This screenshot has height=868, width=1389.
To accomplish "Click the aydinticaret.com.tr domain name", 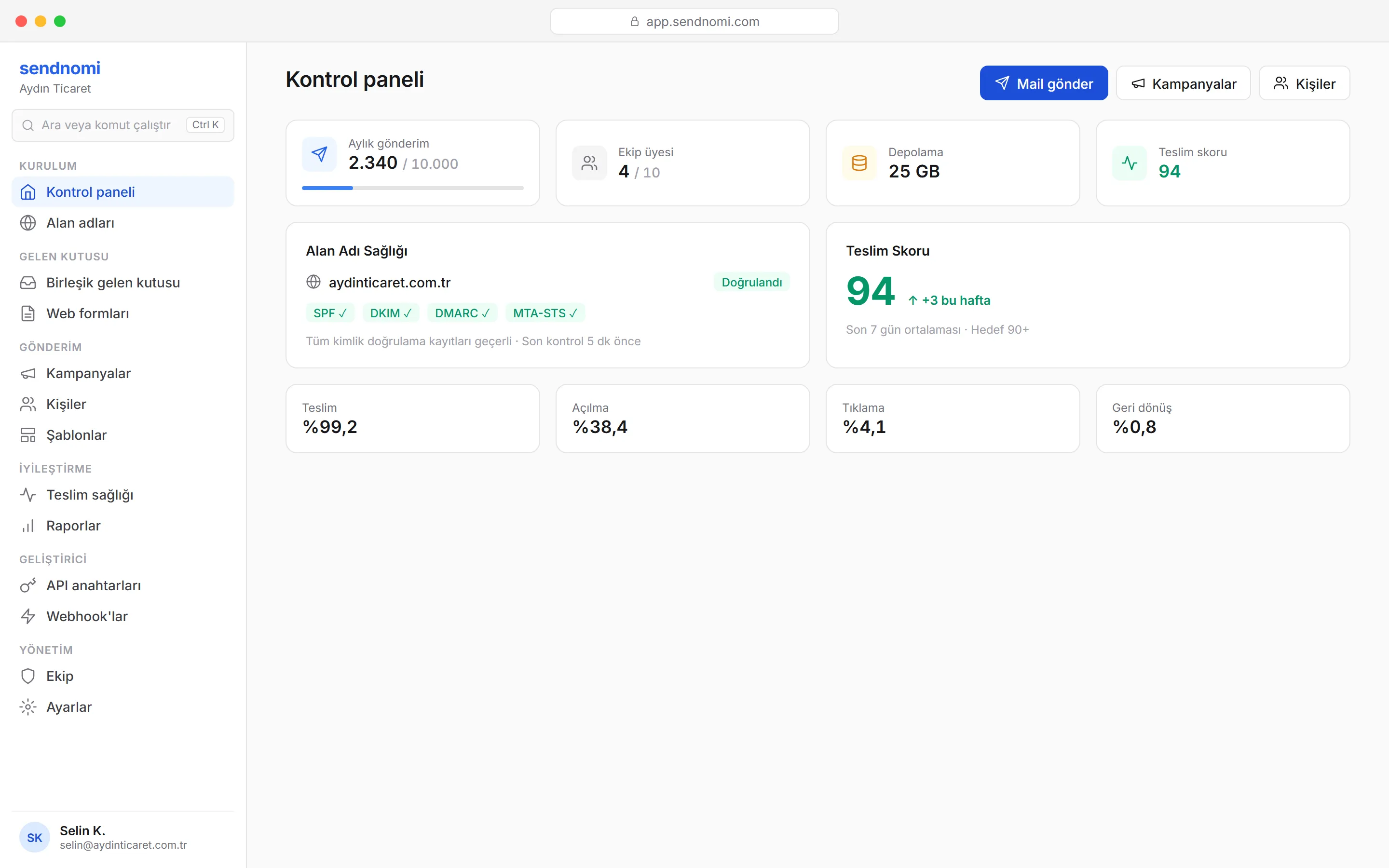I will click(389, 283).
